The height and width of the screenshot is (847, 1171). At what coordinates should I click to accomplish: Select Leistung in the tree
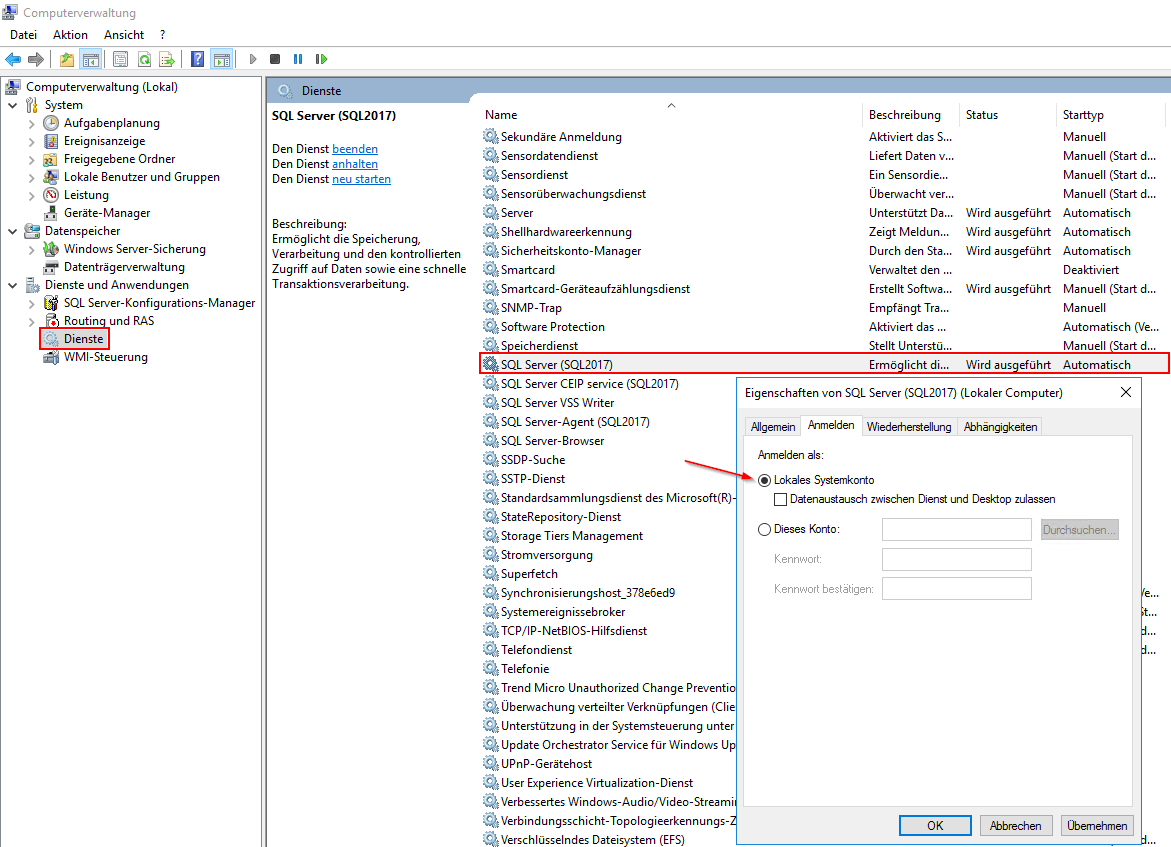click(x=86, y=195)
